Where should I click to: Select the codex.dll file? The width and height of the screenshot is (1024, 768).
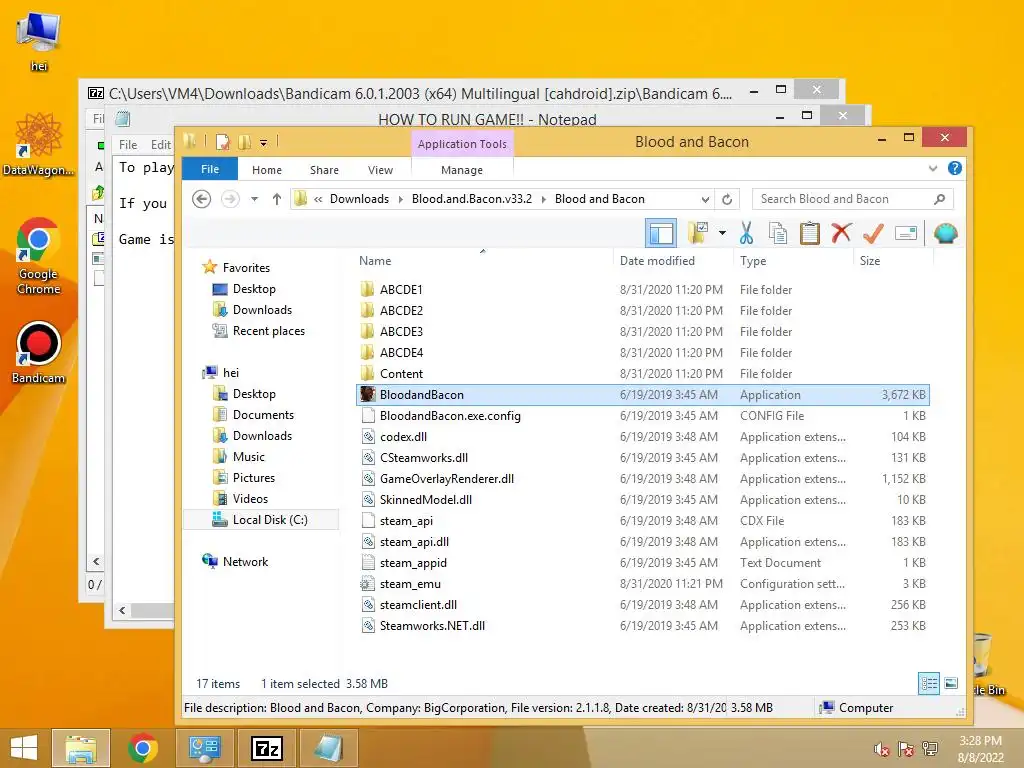click(403, 437)
